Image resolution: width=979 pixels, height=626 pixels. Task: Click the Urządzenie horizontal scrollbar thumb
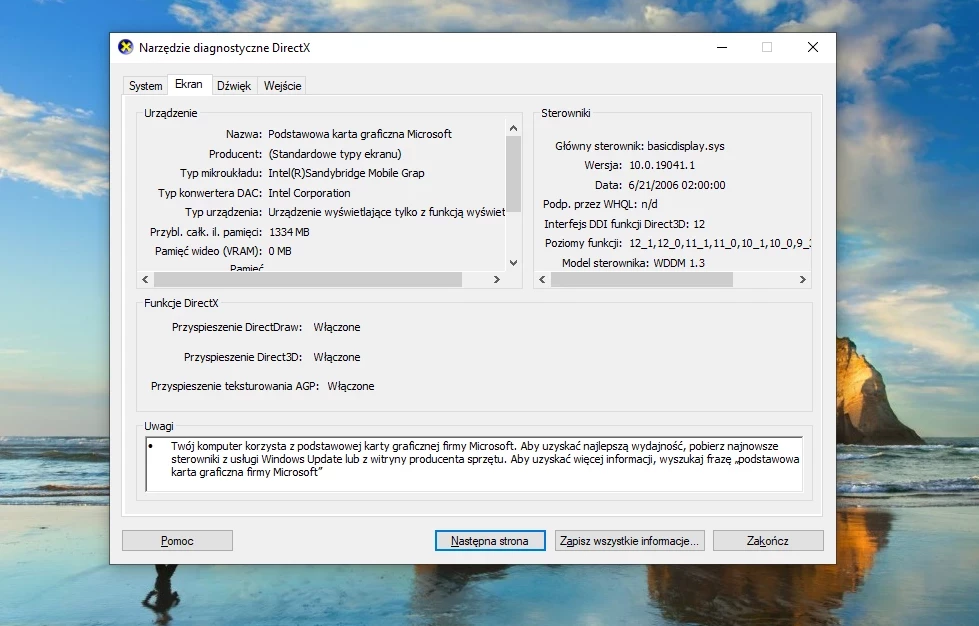[x=308, y=280]
